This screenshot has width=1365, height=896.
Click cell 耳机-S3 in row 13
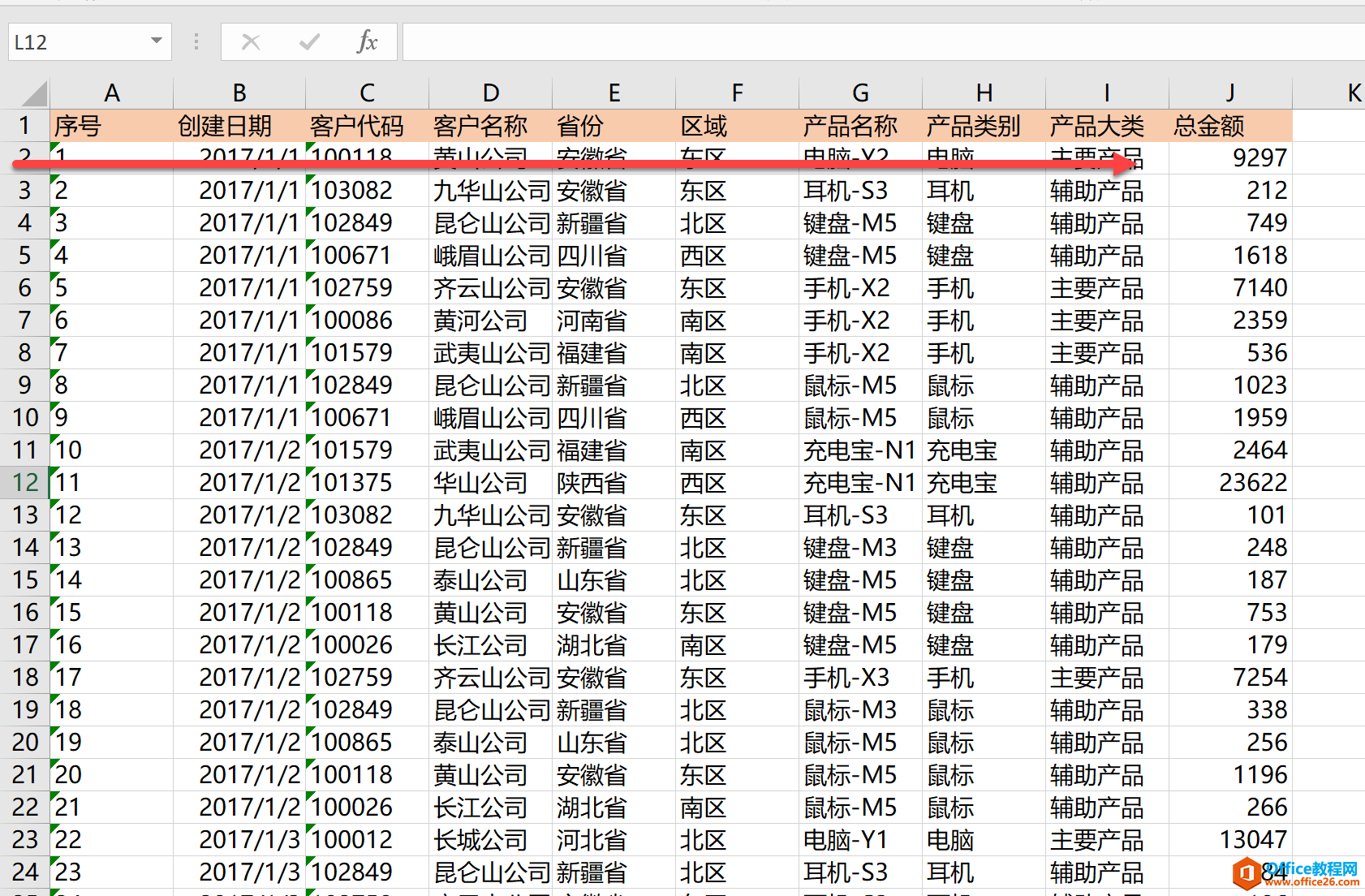pos(861,515)
